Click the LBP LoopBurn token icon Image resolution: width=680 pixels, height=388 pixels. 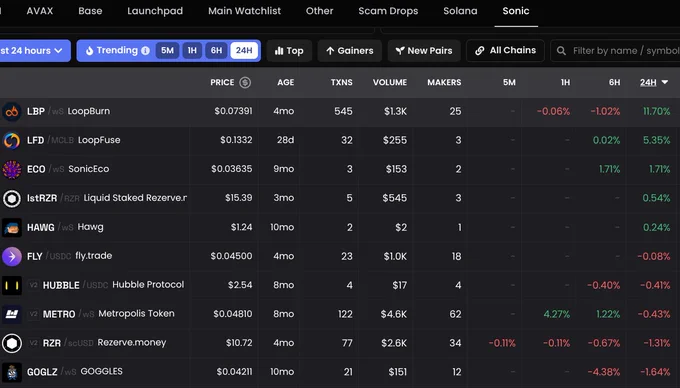tap(12, 111)
